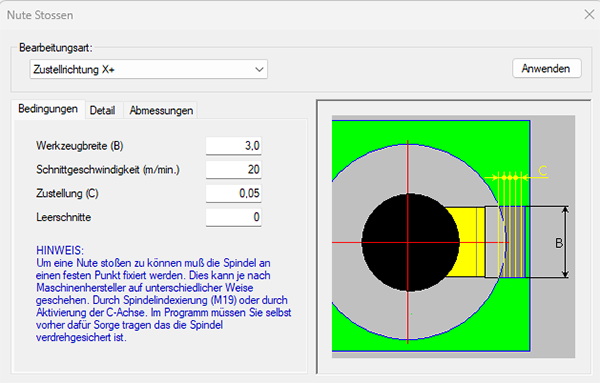Viewport: 600px width, 383px height.
Task: Click the yellow C dimension label
Action: [x=543, y=170]
